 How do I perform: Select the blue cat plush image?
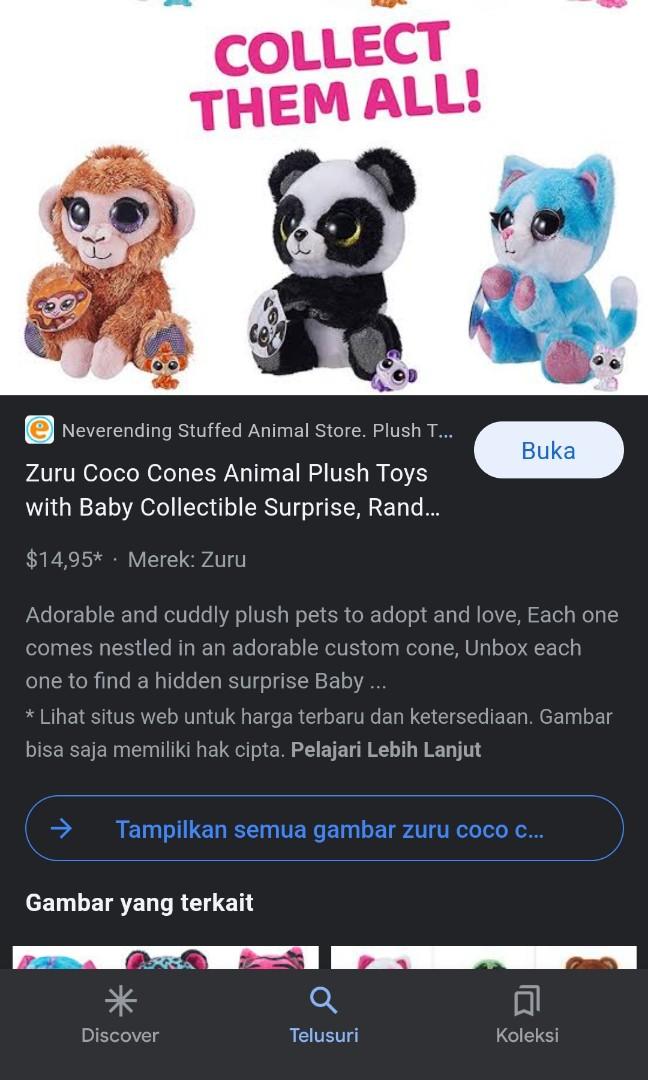(554, 269)
